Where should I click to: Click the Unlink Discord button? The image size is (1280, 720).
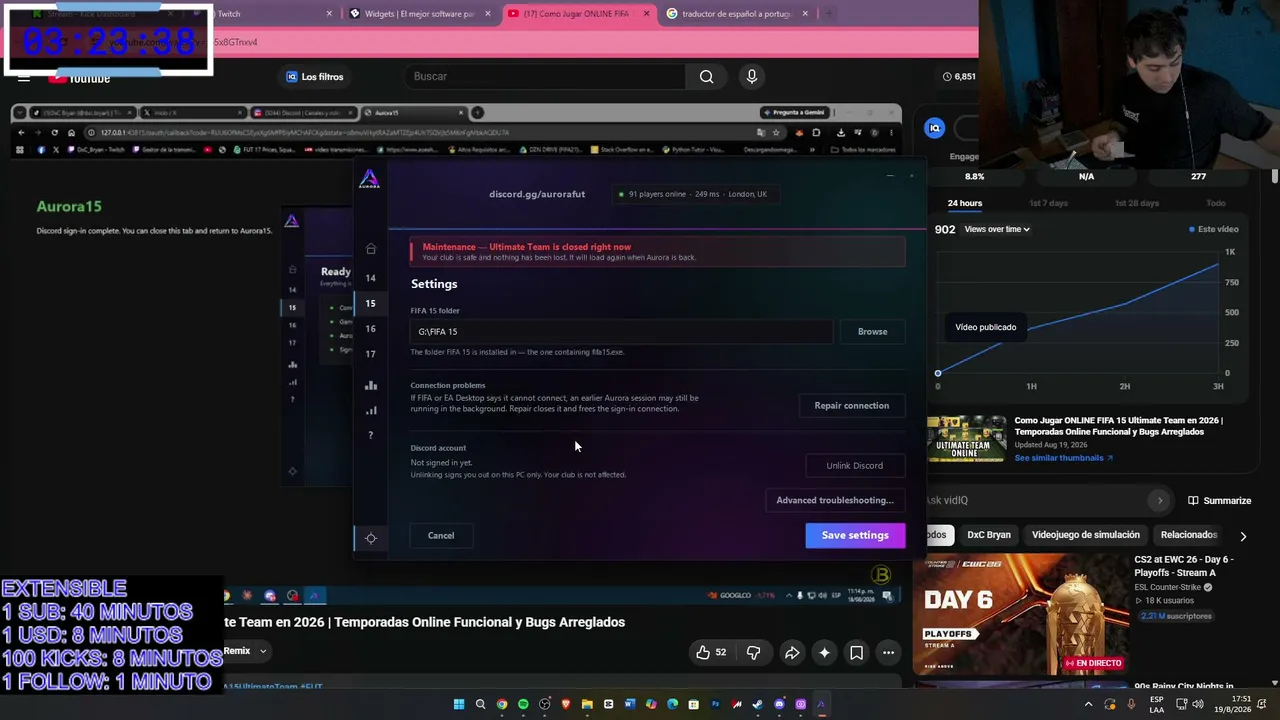854,466
